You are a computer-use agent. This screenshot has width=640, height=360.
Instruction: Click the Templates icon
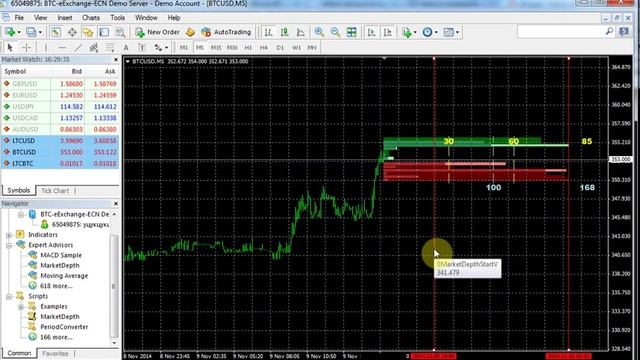[x=449, y=32]
